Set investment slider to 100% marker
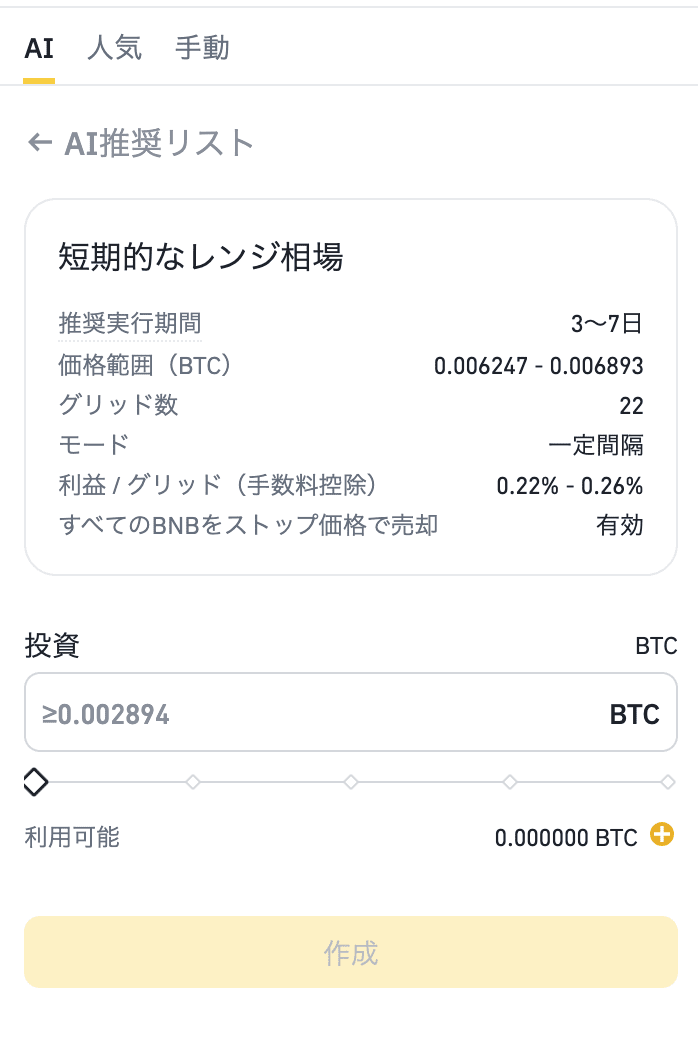This screenshot has height=1050, width=698. pyautogui.click(x=667, y=781)
